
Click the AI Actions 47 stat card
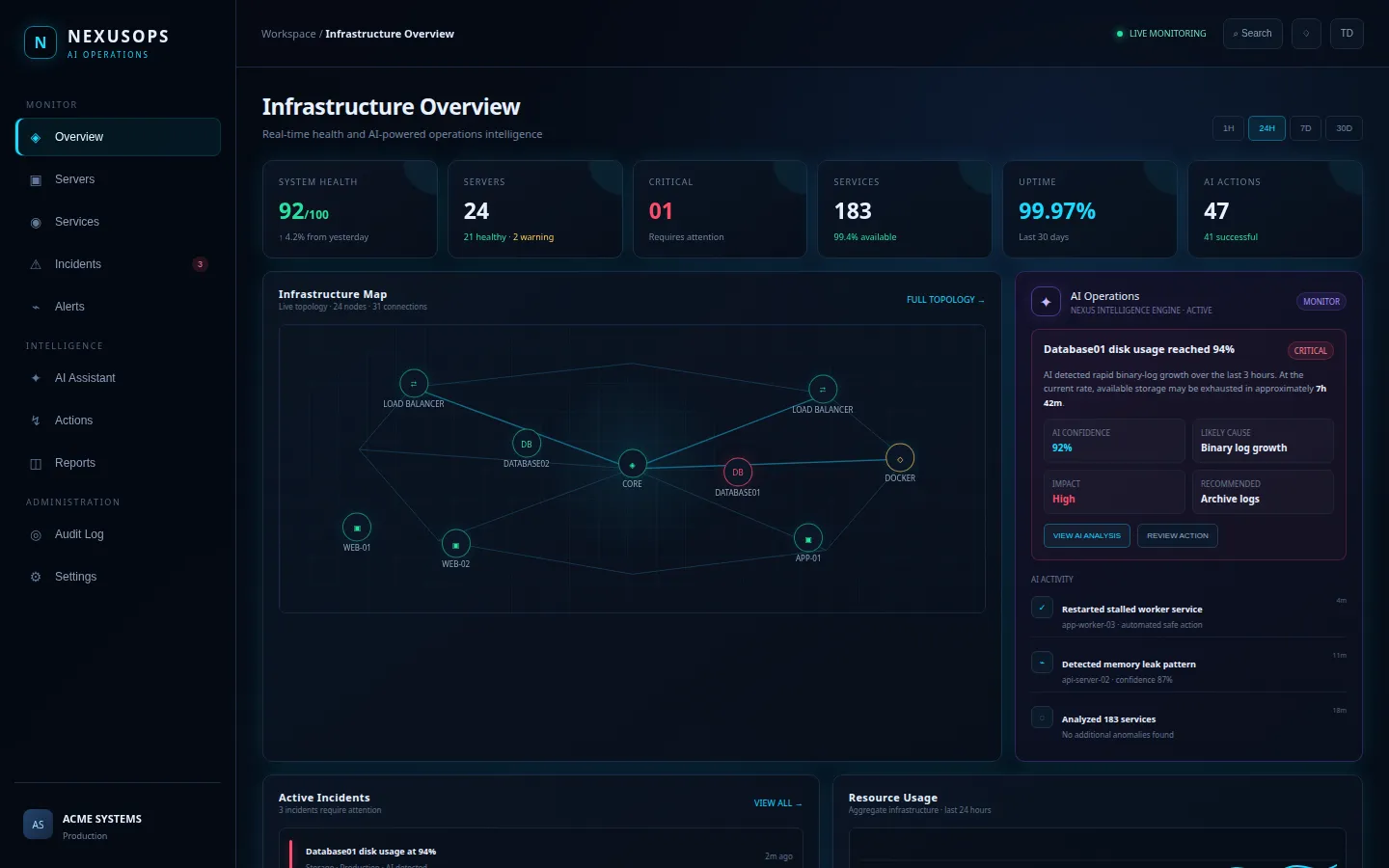1275,209
